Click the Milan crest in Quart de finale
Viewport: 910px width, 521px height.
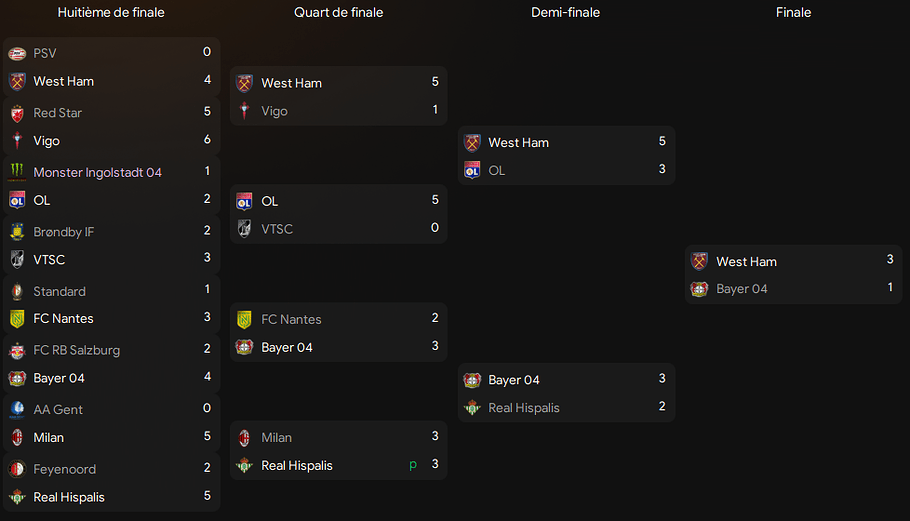(244, 438)
